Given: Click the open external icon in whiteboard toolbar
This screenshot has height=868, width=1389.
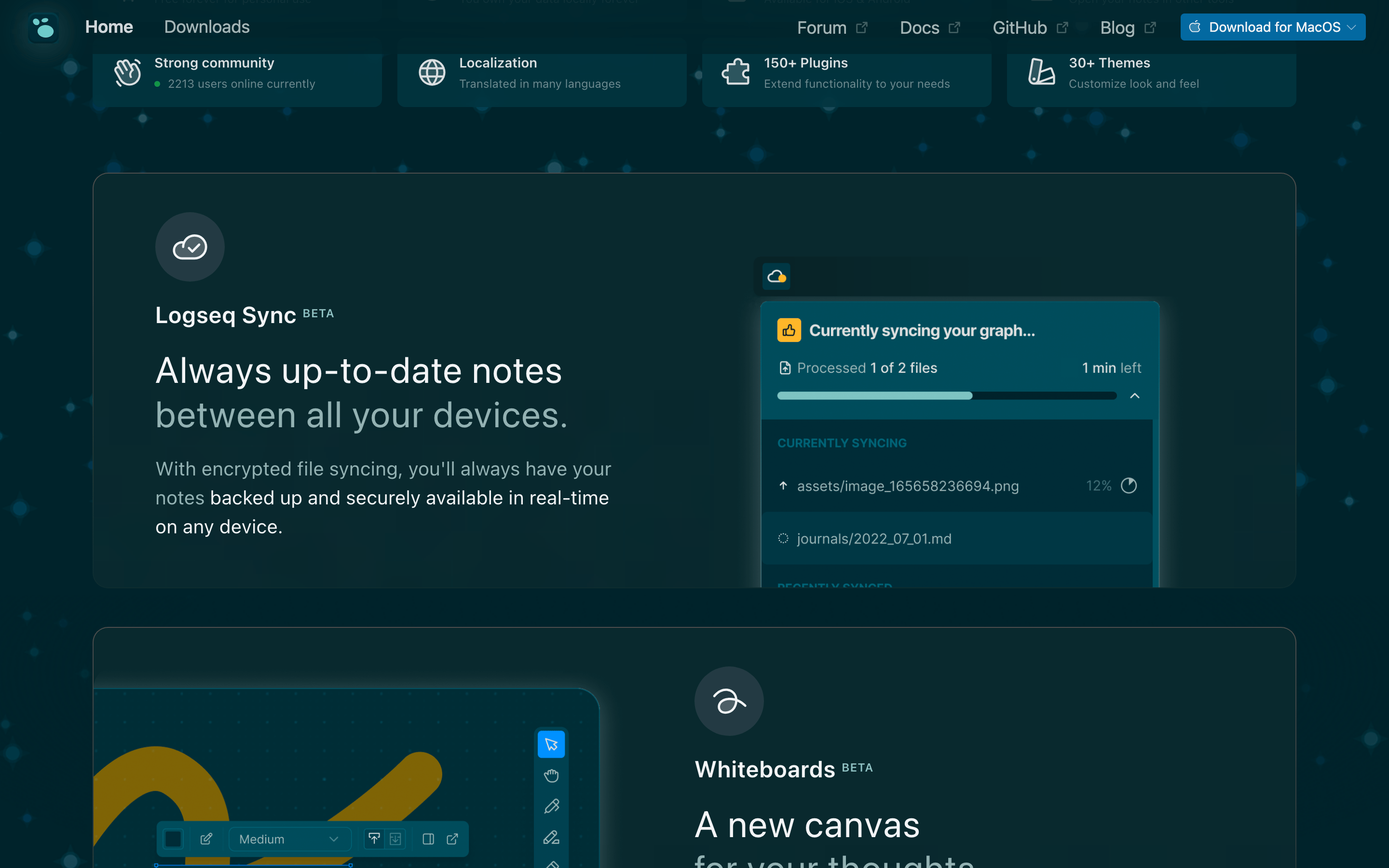Looking at the screenshot, I should click(452, 839).
